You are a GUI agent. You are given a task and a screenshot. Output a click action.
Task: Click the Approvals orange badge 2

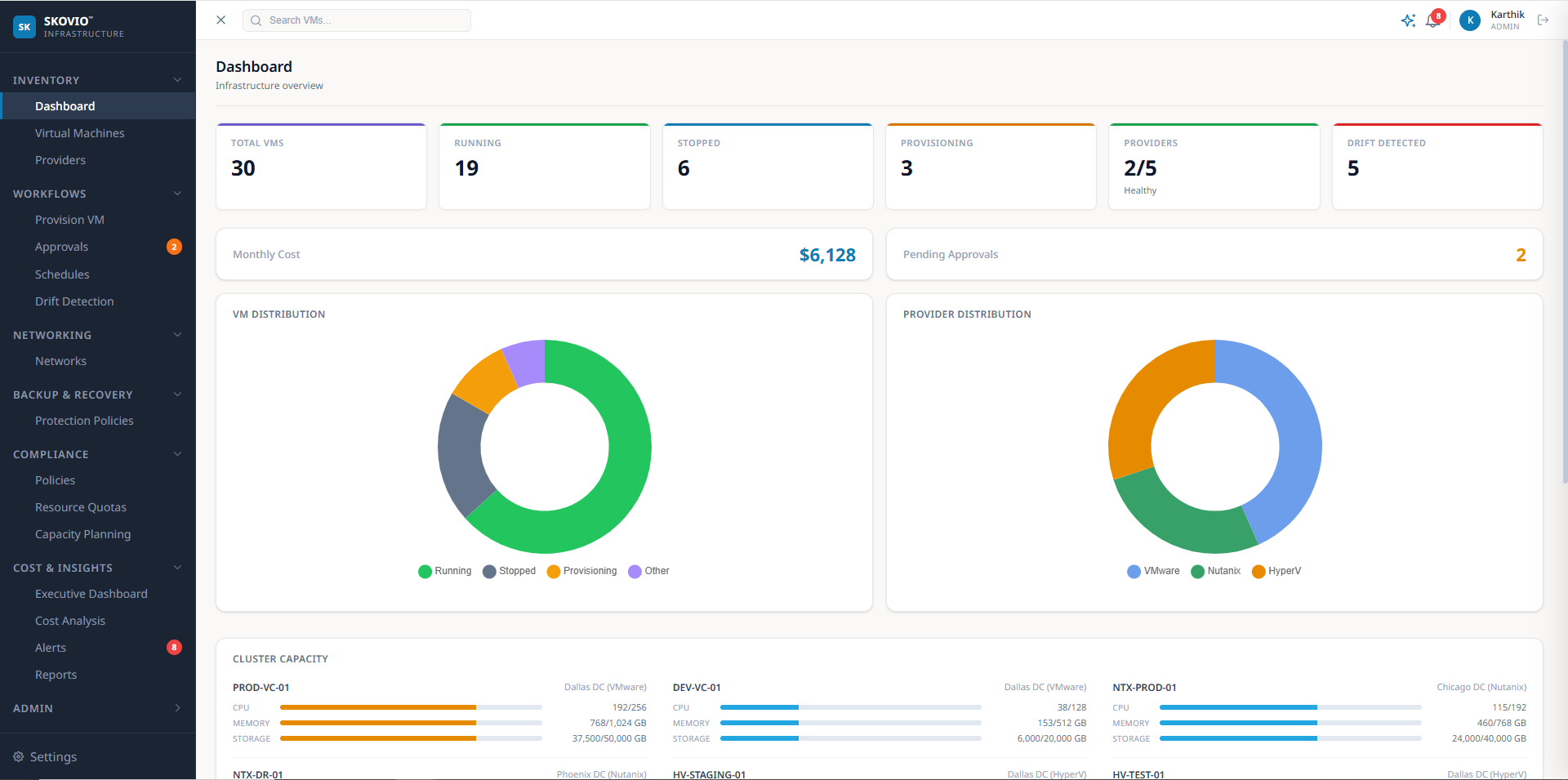coord(174,247)
